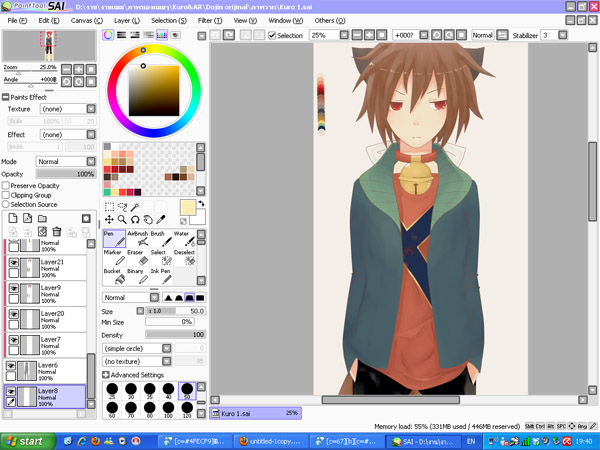Hide Layer6 using its eye icon
600x450 pixels.
click(11, 366)
